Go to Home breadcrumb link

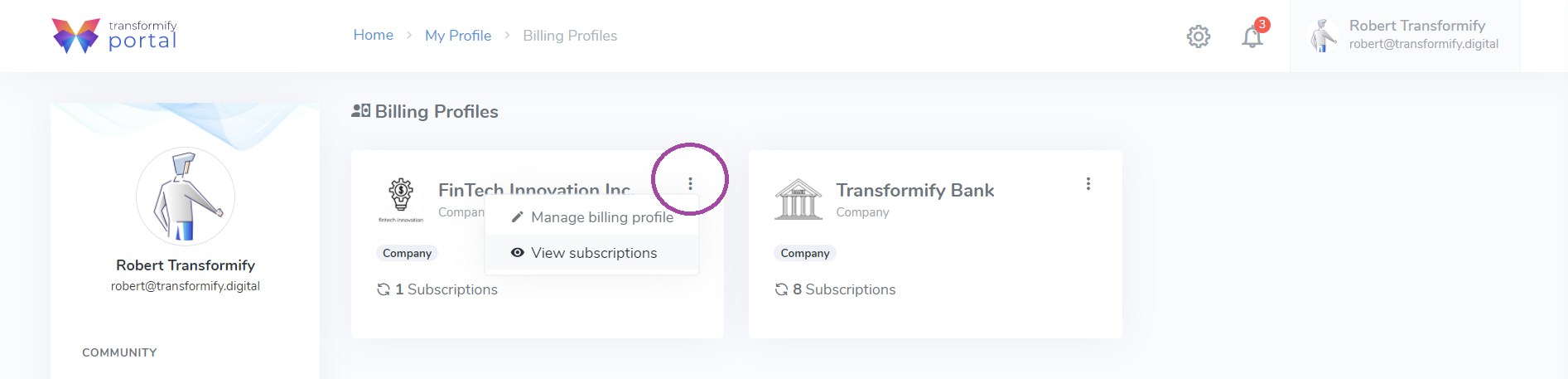(x=373, y=35)
